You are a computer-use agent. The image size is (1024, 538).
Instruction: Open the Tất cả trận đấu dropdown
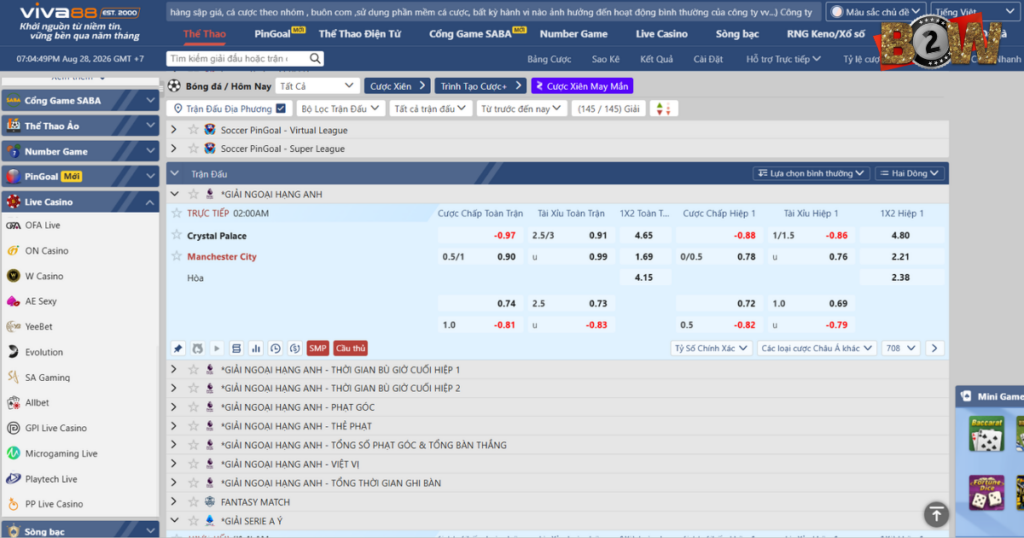click(x=430, y=109)
